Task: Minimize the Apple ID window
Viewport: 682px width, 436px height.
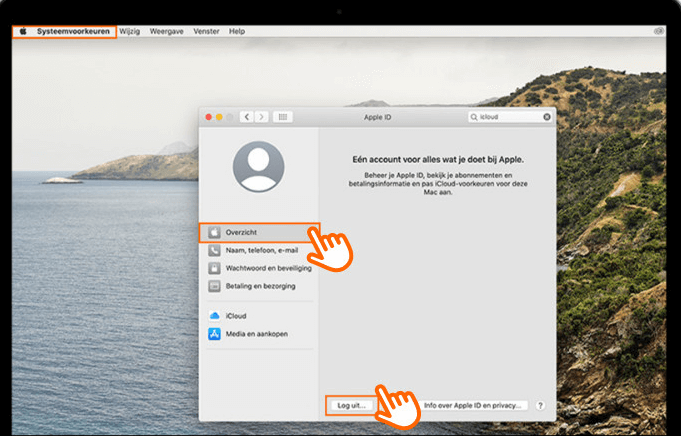Action: click(x=219, y=117)
